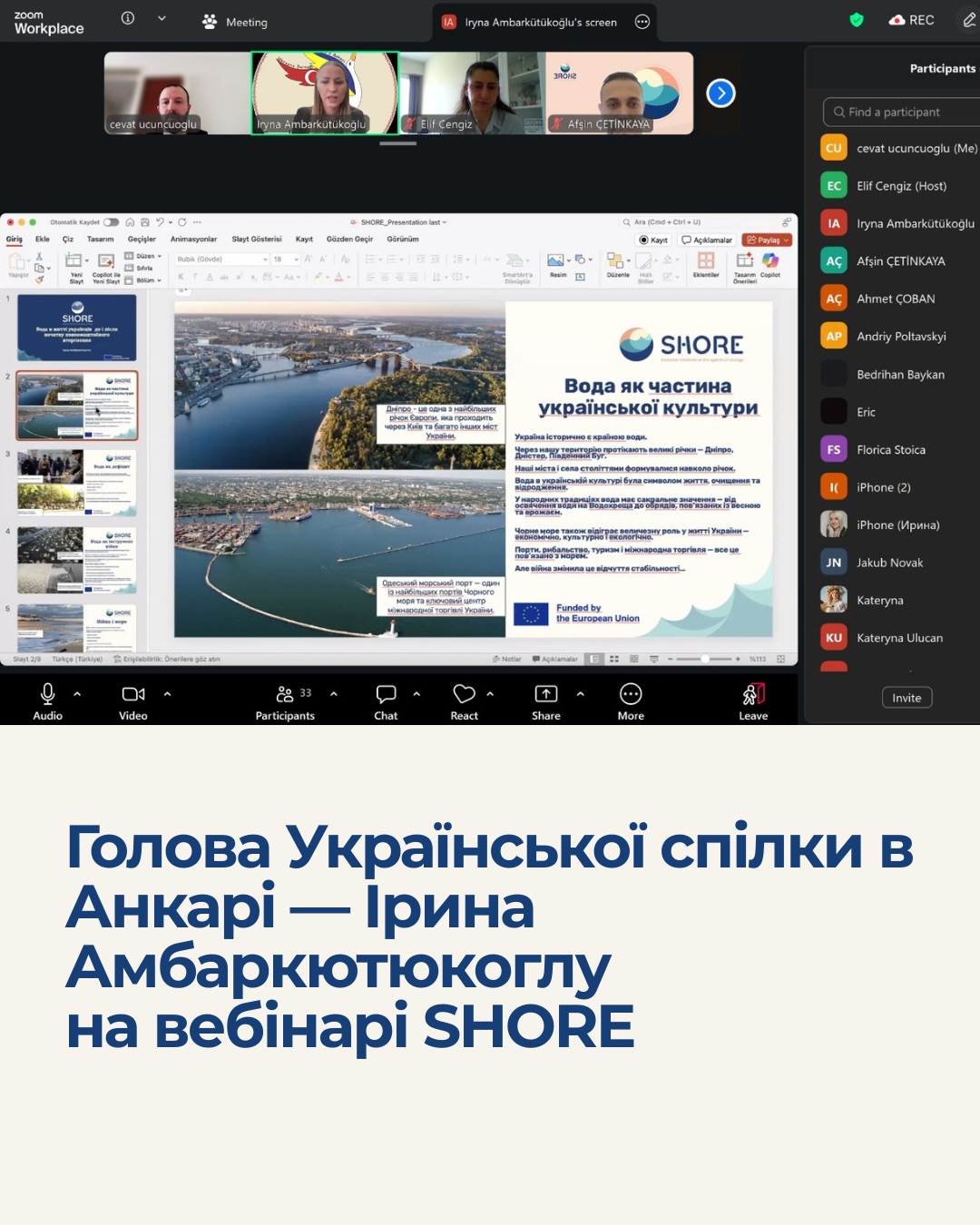Toggle microphone with the Audio button
This screenshot has height=1225, width=980.
pyautogui.click(x=47, y=695)
